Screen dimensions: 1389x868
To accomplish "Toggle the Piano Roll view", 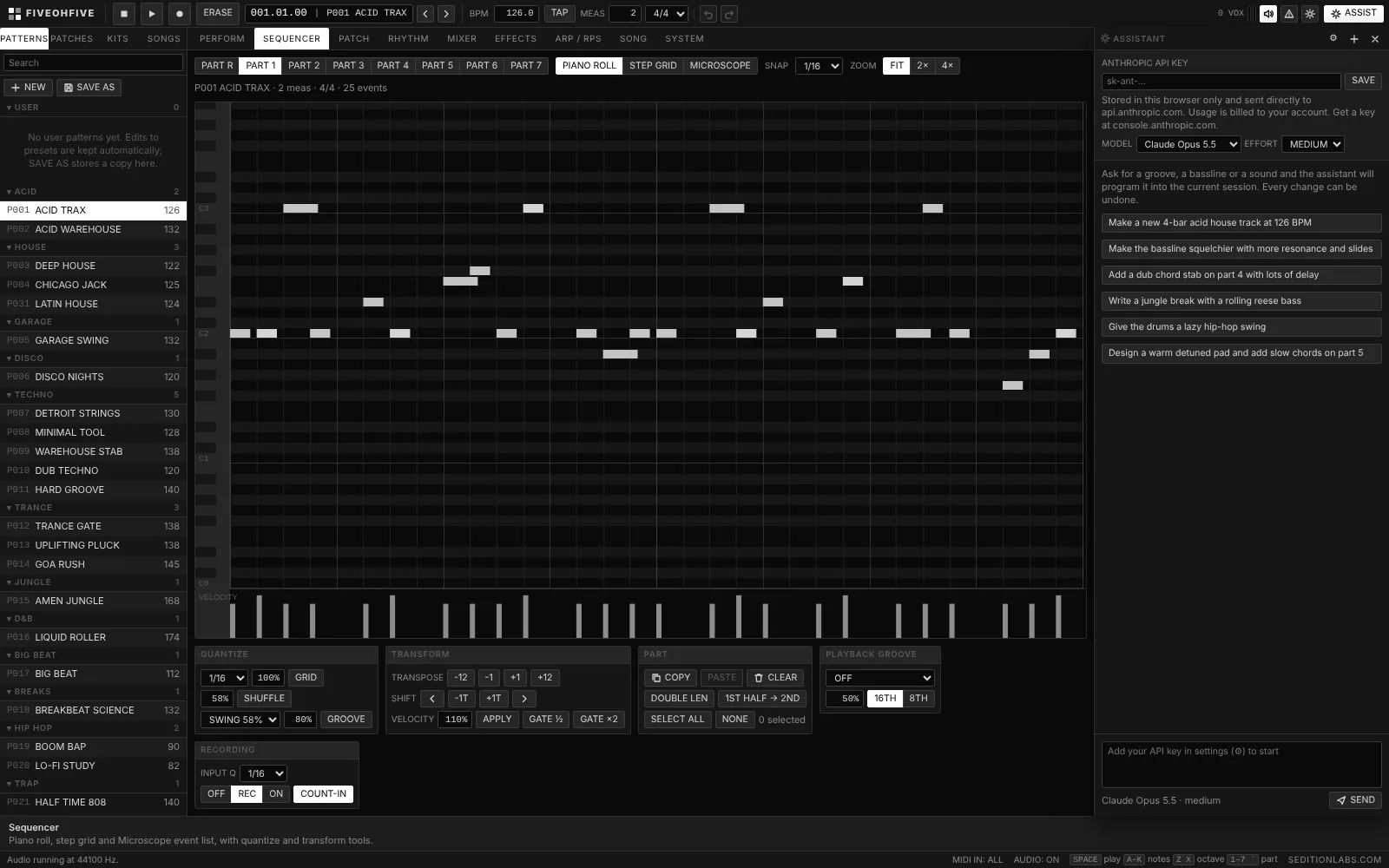I will tap(589, 65).
